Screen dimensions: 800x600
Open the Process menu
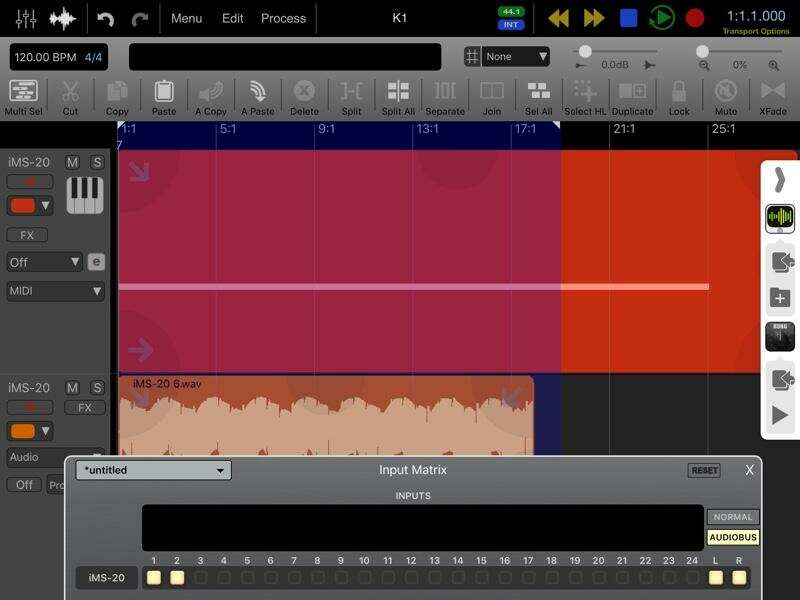283,18
